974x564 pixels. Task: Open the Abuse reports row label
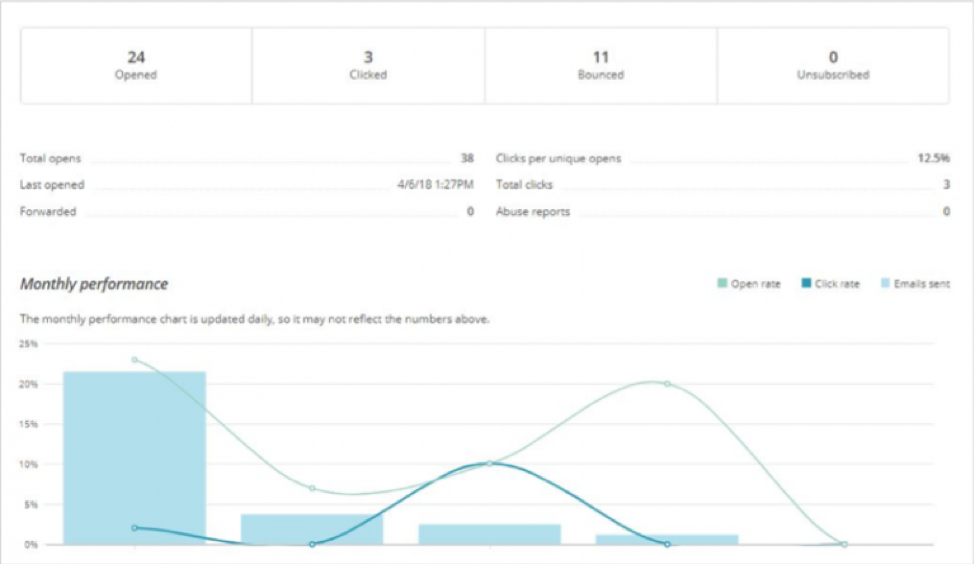(x=532, y=212)
